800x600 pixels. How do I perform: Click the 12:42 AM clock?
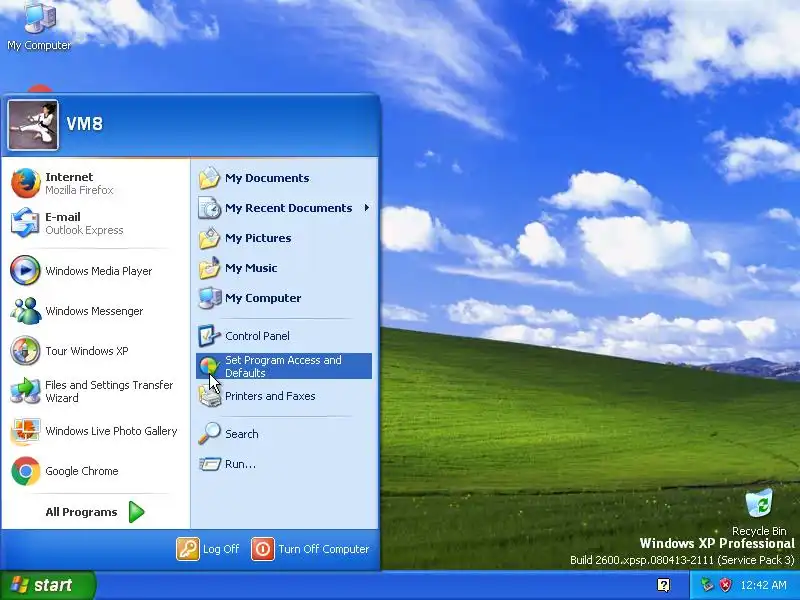click(x=763, y=585)
